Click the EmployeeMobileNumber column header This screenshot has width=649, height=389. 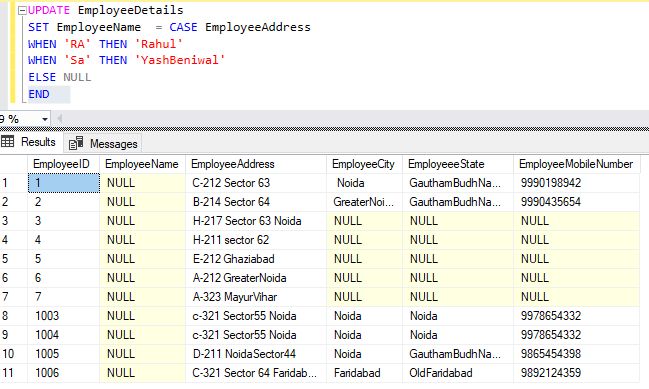point(577,164)
